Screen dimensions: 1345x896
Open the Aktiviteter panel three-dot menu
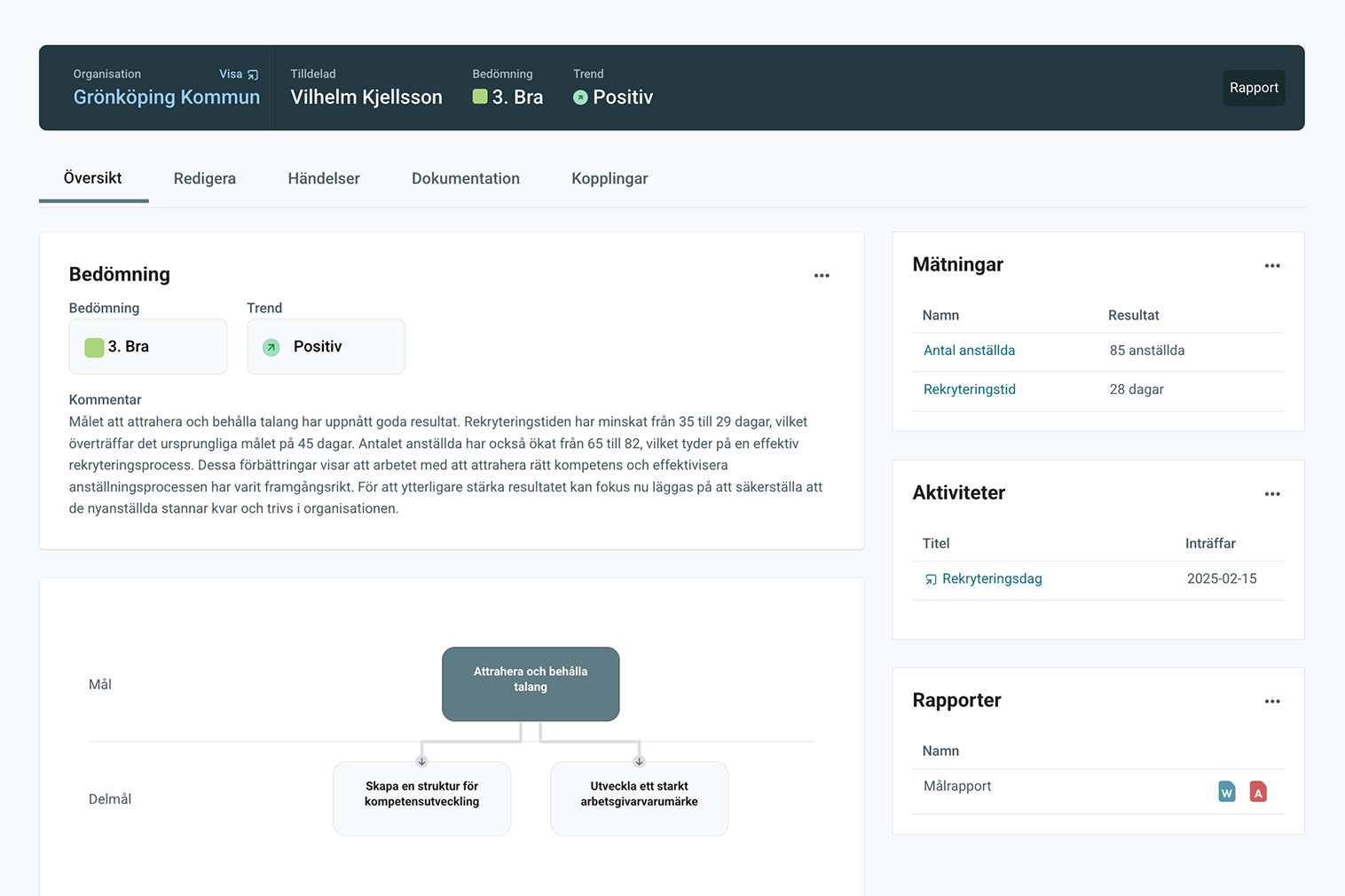pos(1271,494)
